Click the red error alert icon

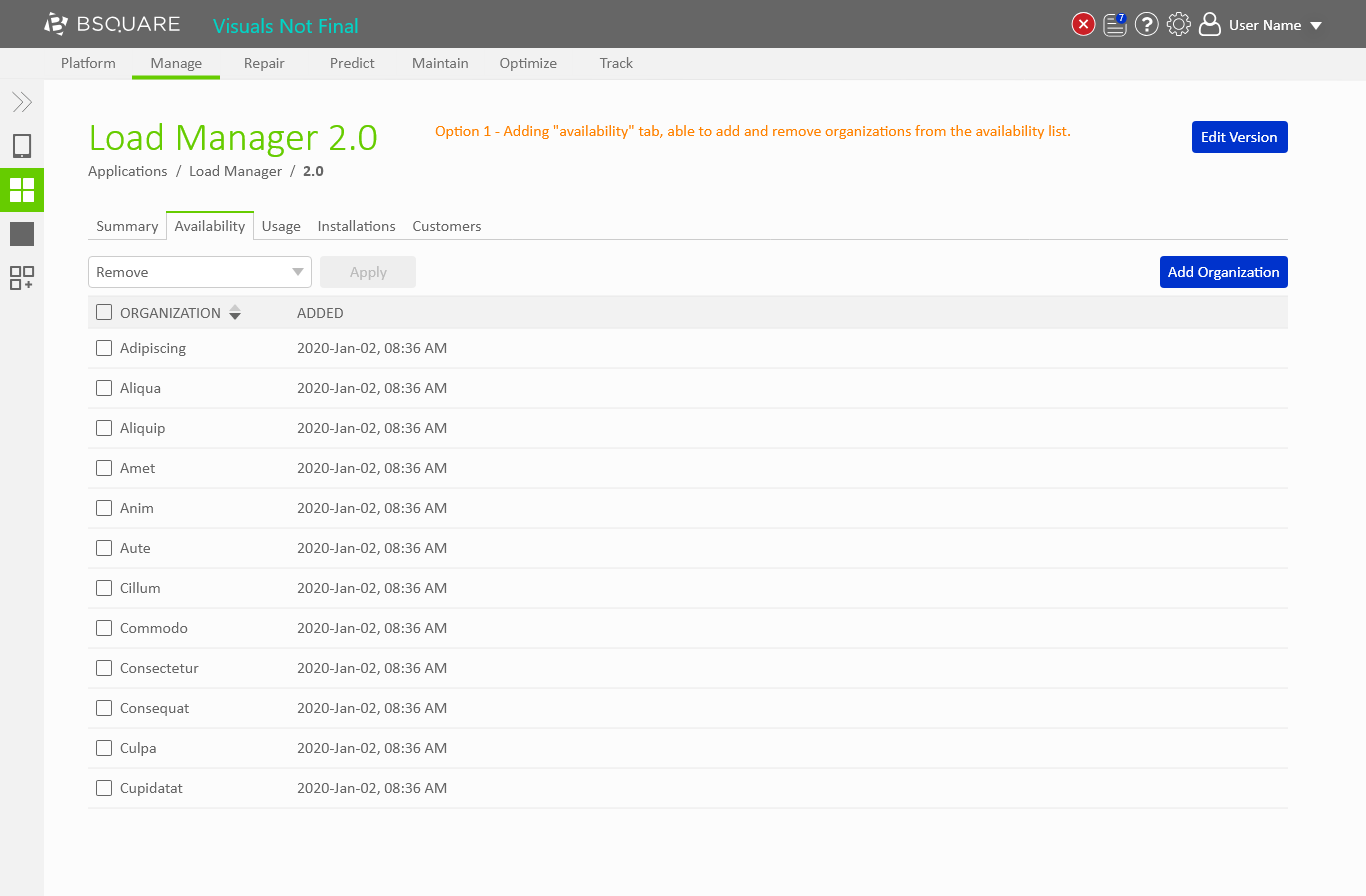tap(1083, 25)
